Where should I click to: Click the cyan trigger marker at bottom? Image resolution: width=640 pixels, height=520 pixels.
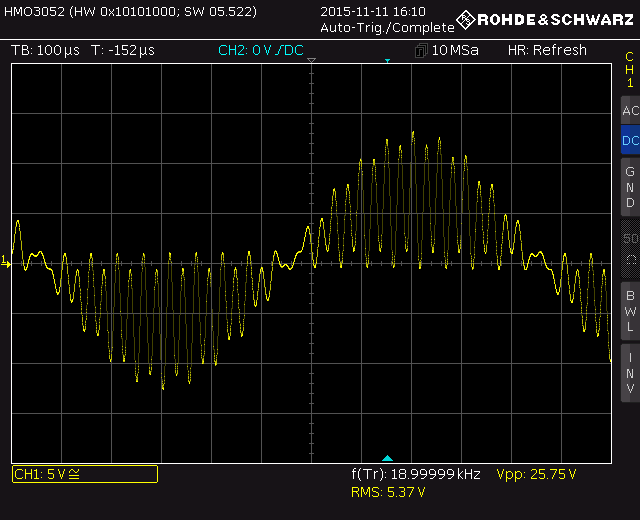[388, 458]
